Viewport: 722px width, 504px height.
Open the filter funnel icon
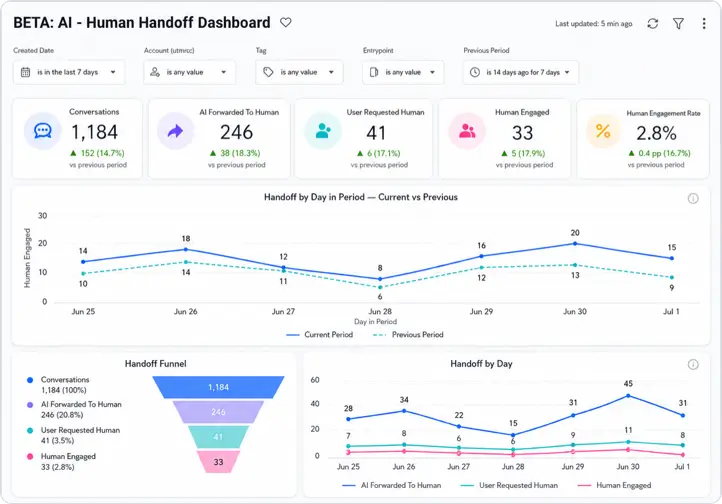point(678,23)
